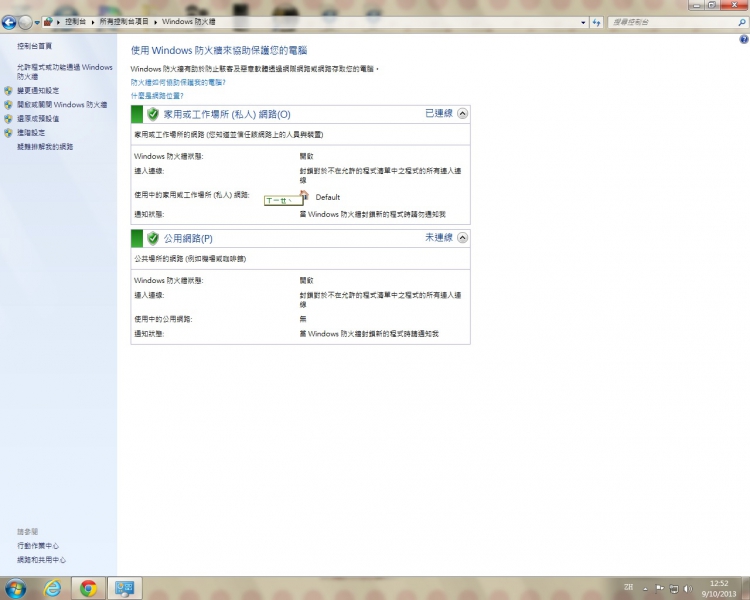Open the recent pages dropdown arrow
Viewport: 750px width, 600px height.
pos(37,22)
